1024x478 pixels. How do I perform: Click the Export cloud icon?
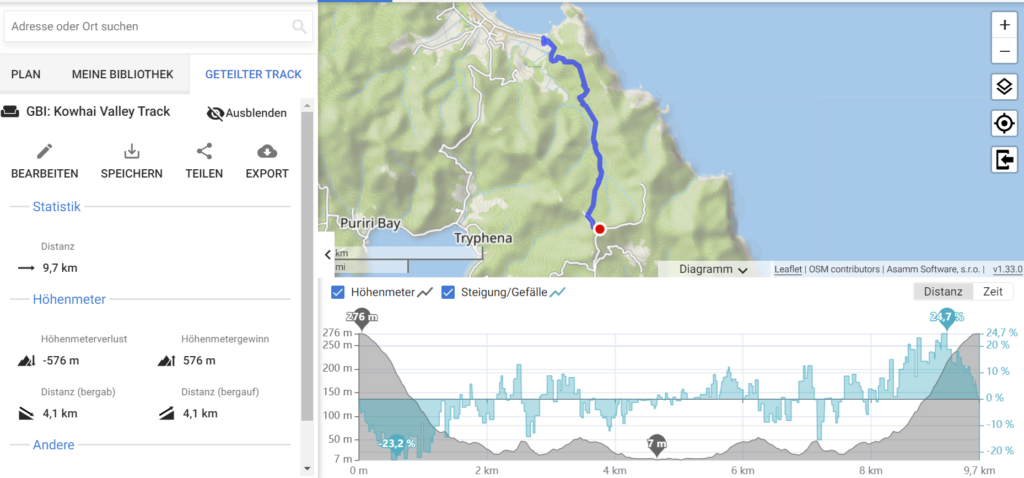click(x=267, y=151)
